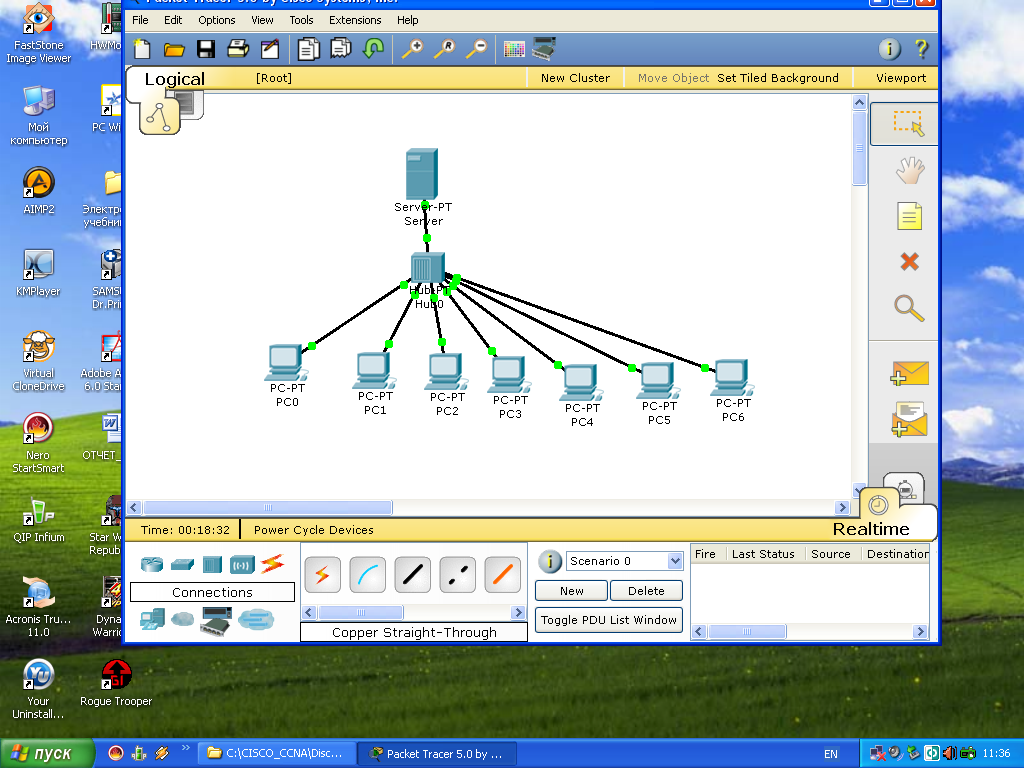Expand the Scenario 0 dropdown

675,561
